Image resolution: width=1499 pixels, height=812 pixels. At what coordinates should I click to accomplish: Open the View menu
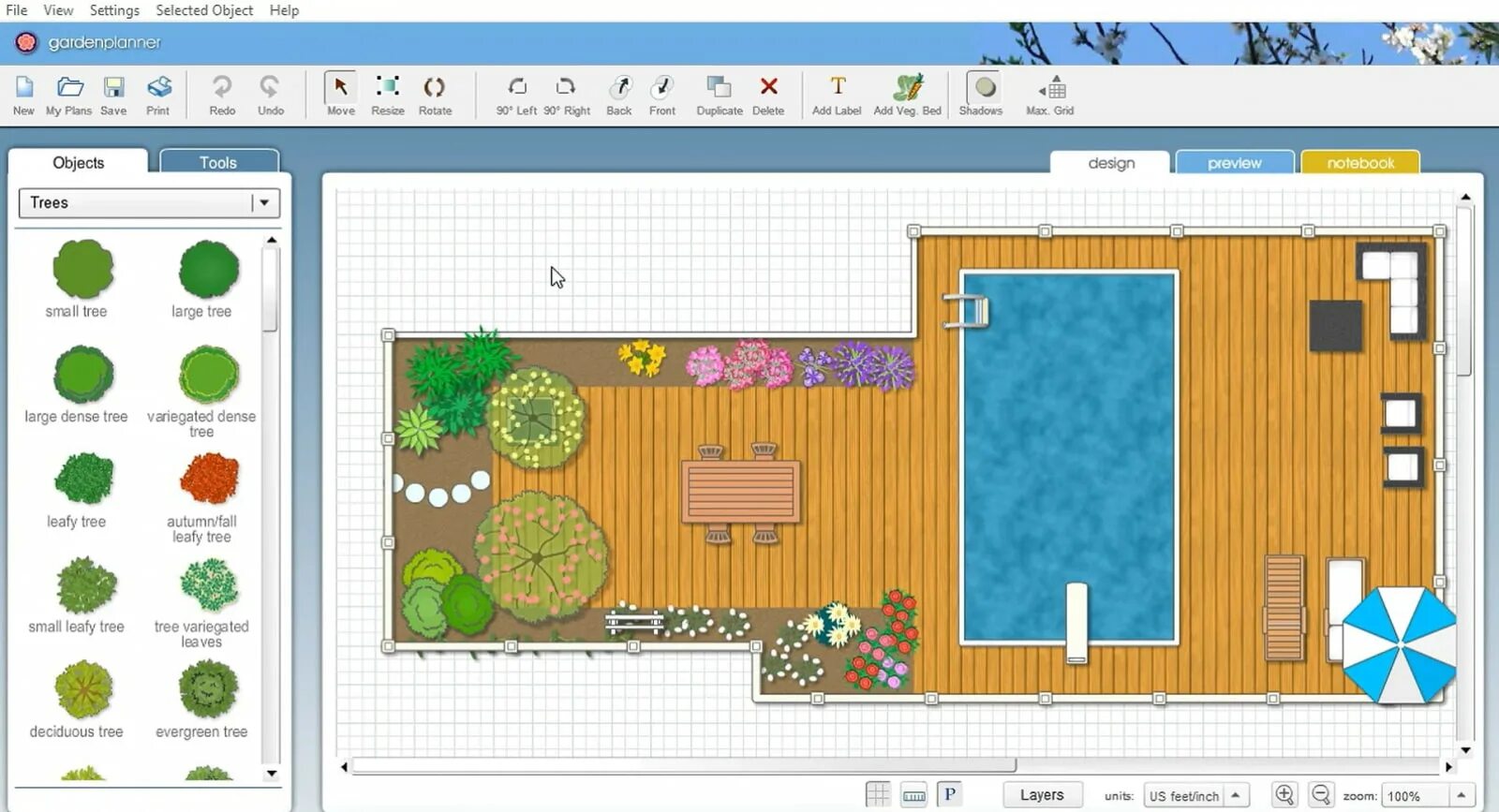pos(58,10)
